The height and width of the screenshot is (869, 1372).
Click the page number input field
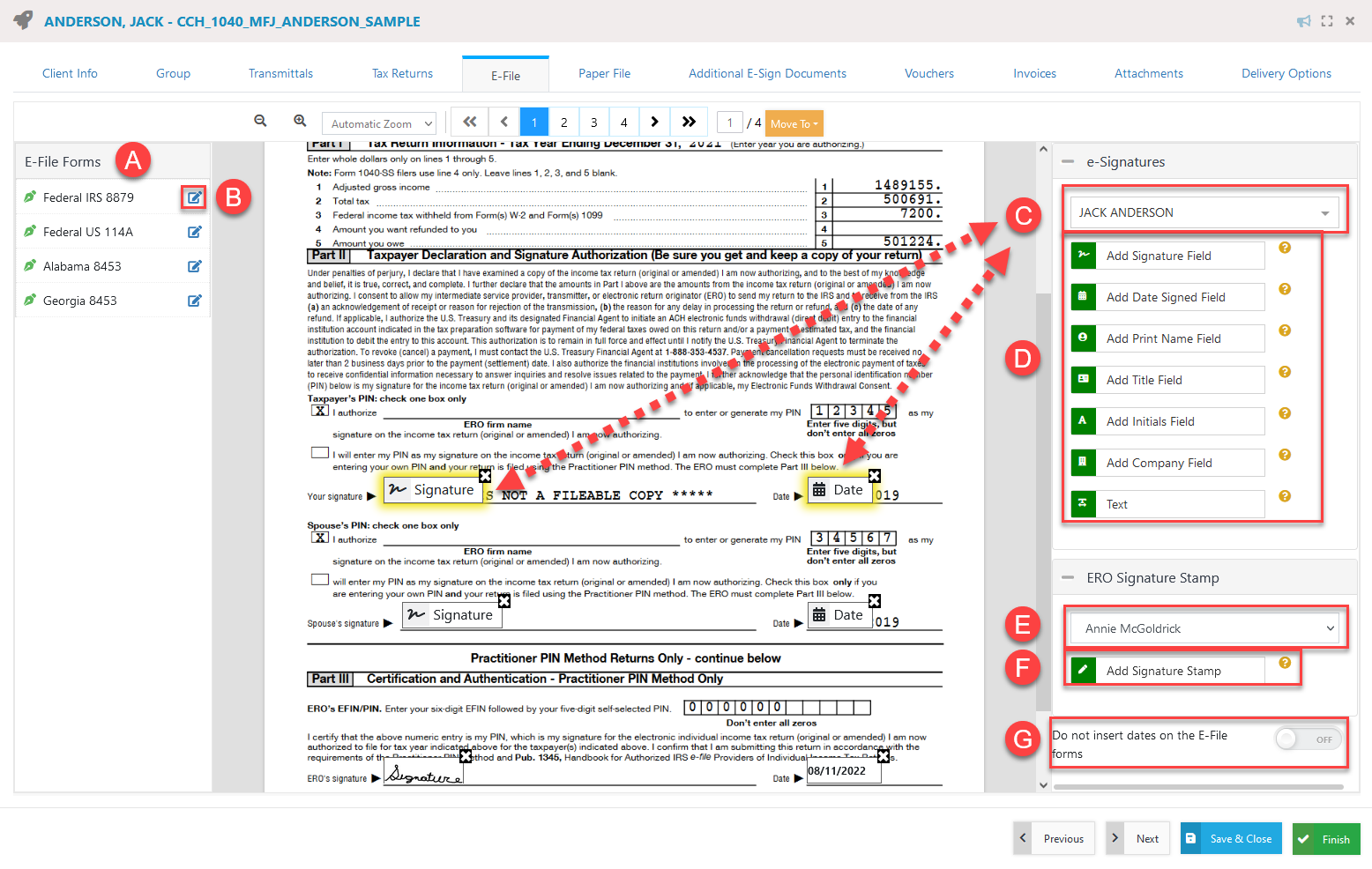coord(729,123)
